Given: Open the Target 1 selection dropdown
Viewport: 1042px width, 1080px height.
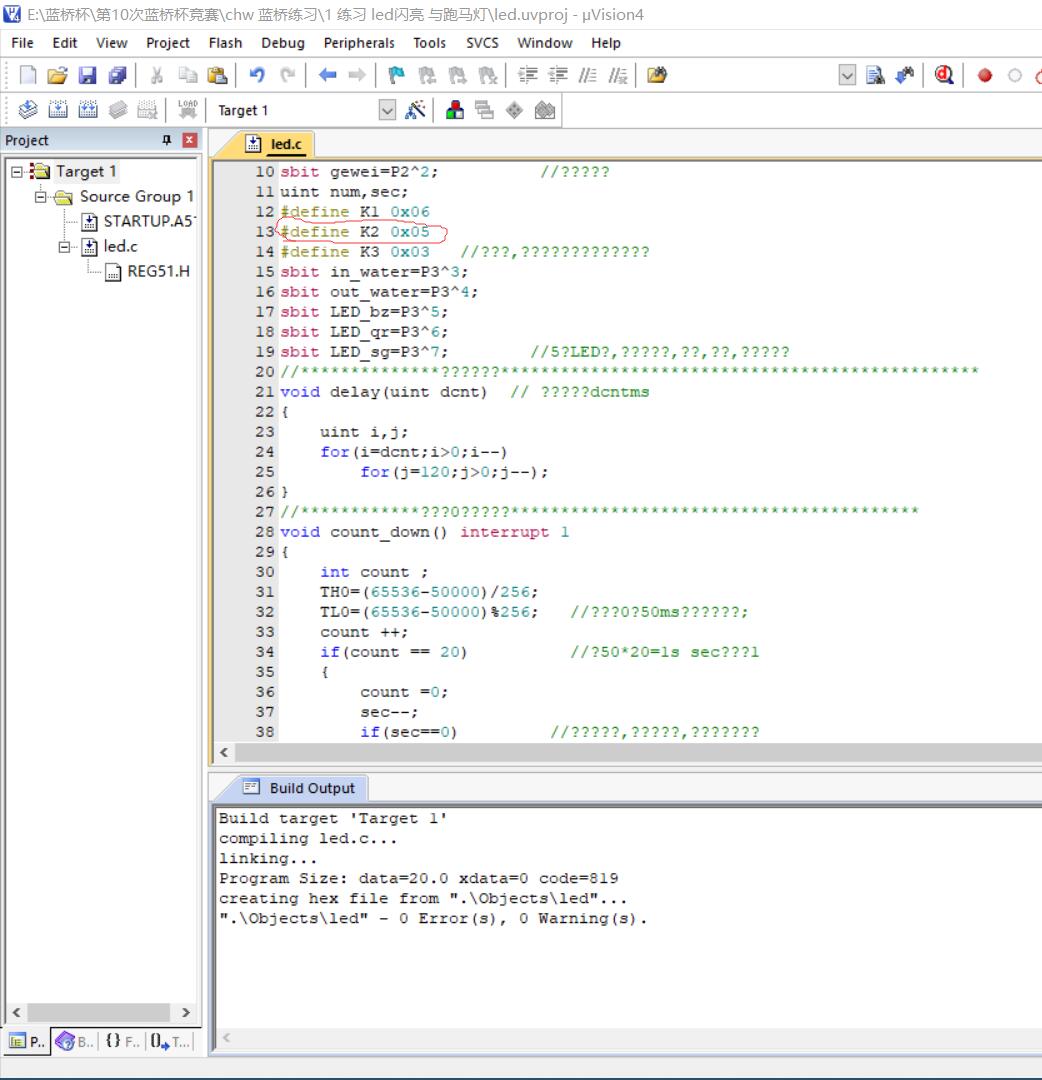Looking at the screenshot, I should (x=388, y=110).
